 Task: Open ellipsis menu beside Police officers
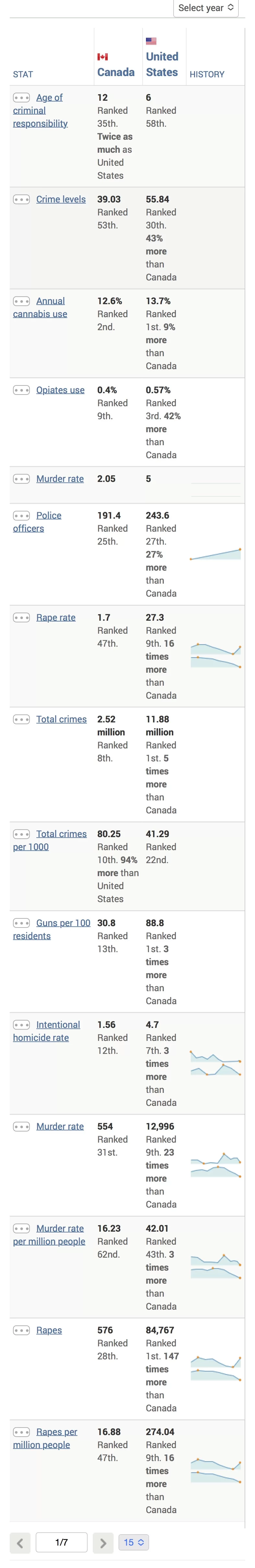pos(21,515)
